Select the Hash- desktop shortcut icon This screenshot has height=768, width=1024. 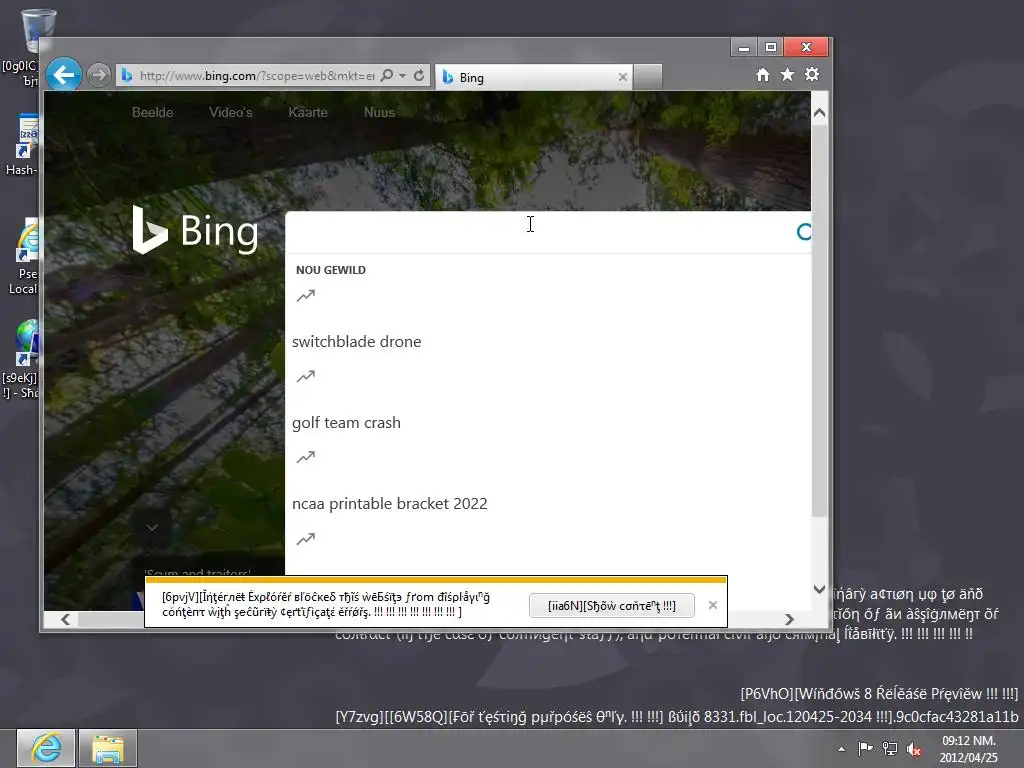[x=22, y=145]
